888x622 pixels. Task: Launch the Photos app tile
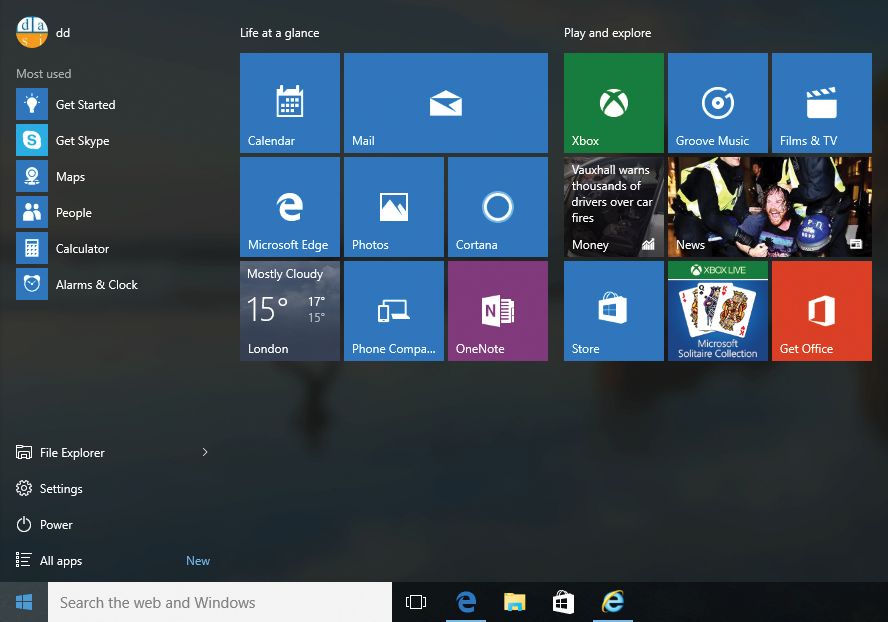coord(393,206)
